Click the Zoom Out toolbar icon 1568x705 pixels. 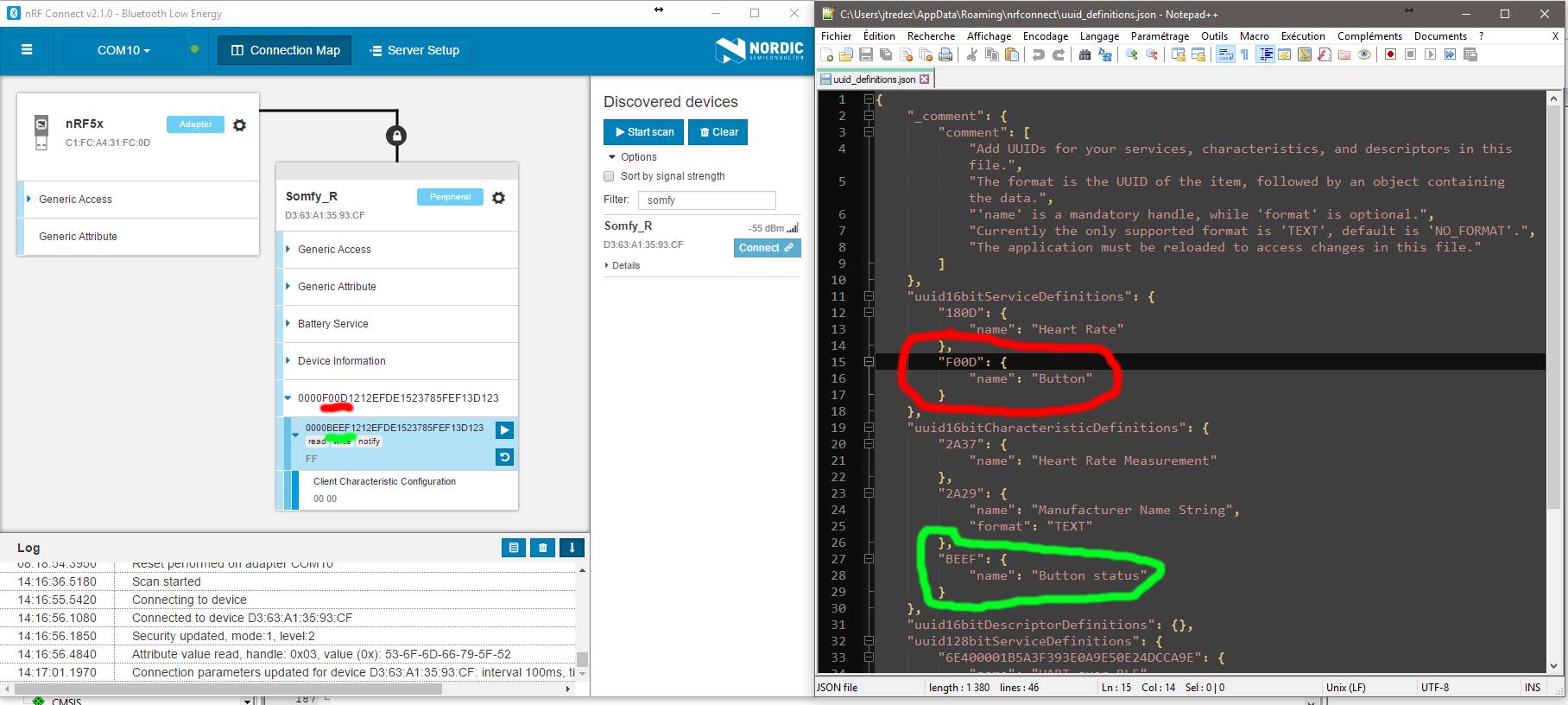click(x=1152, y=54)
